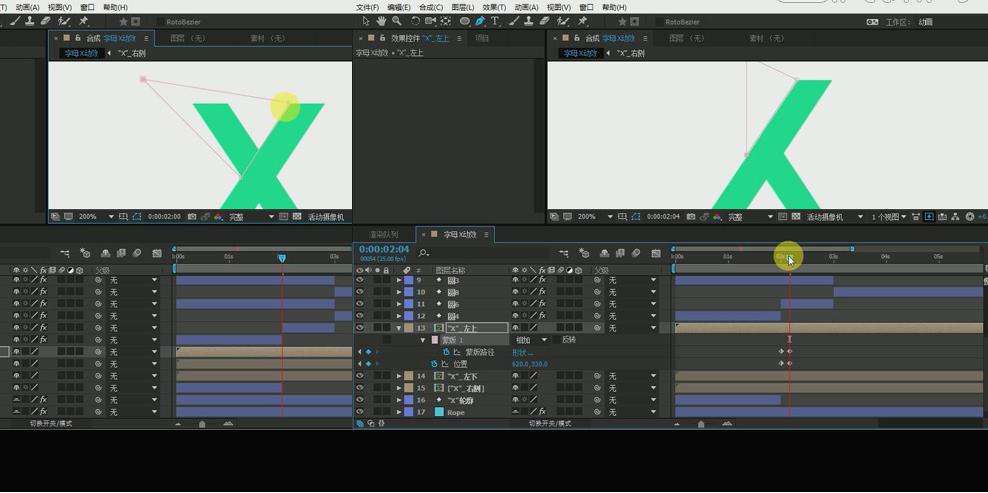Open the 效果(T) menu
Image resolution: width=988 pixels, height=493 pixels.
(494, 7)
